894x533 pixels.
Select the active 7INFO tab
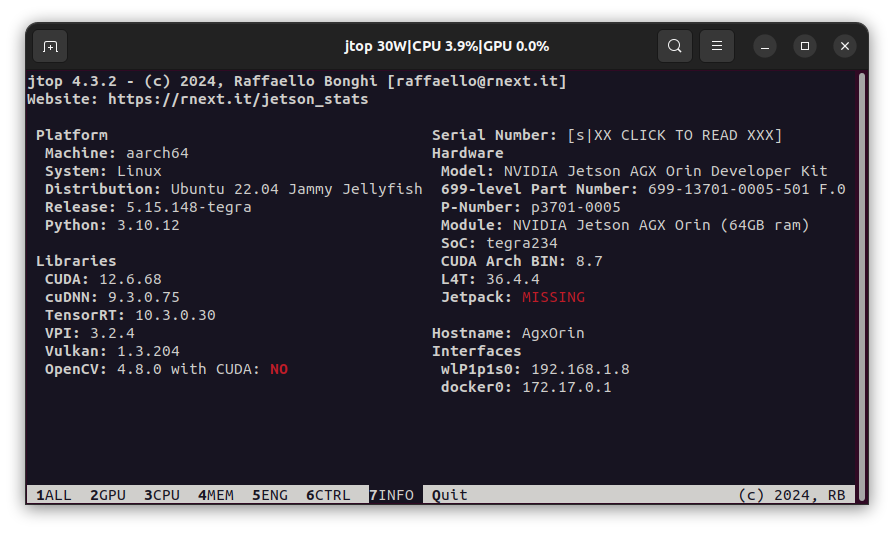391,495
